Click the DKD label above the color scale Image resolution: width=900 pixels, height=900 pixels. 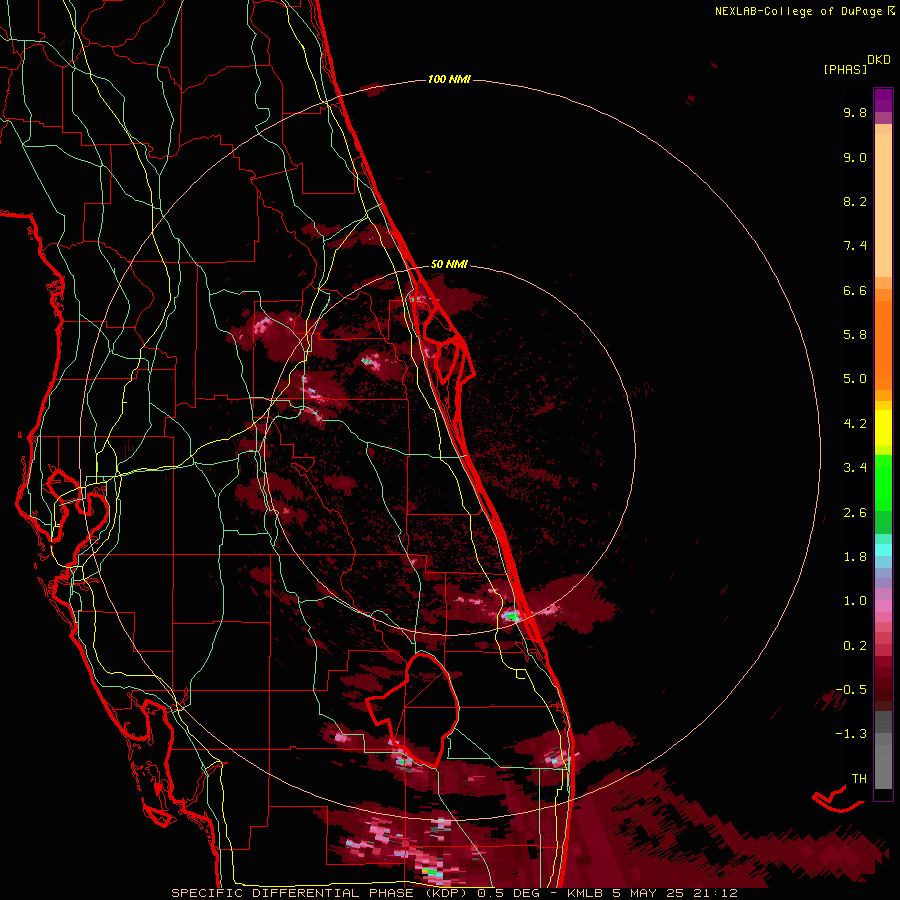pyautogui.click(x=879, y=60)
